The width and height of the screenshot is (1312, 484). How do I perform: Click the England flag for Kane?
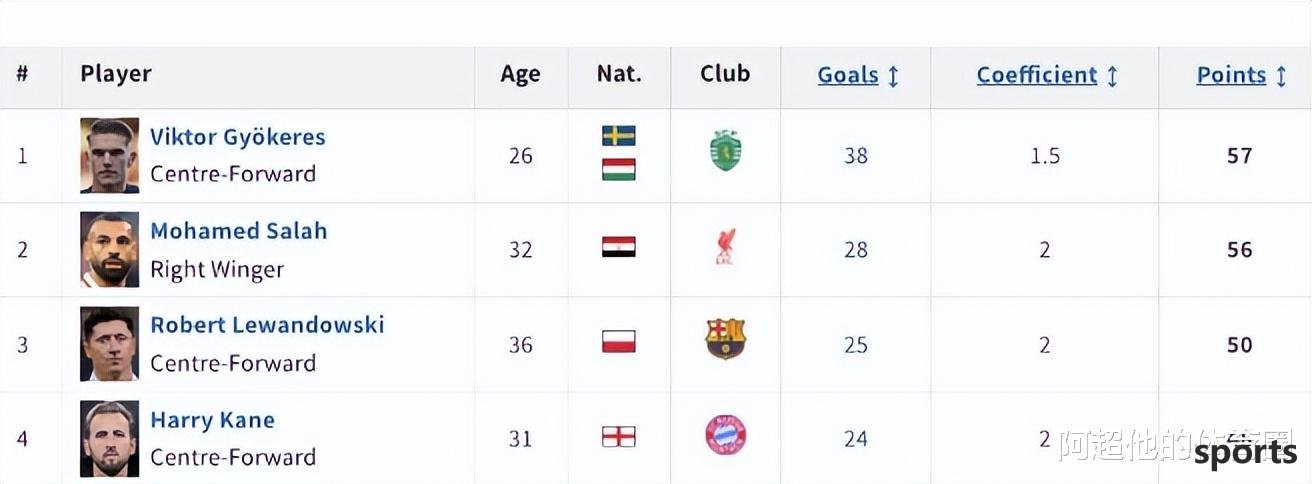pyautogui.click(x=619, y=436)
